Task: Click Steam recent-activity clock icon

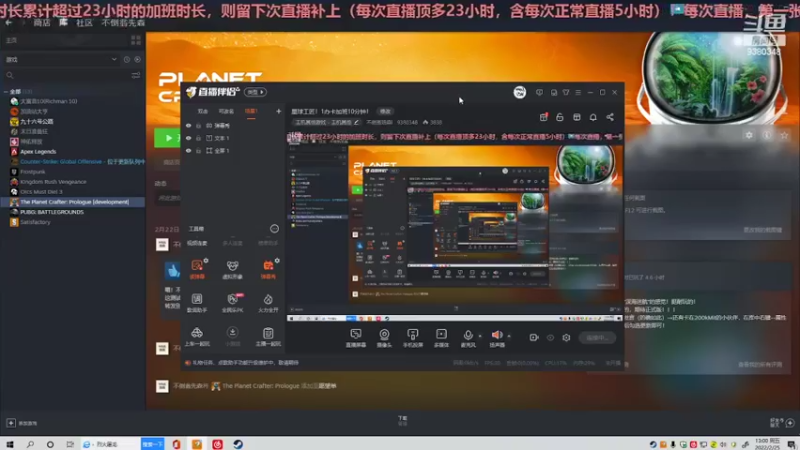Action: [x=127, y=60]
